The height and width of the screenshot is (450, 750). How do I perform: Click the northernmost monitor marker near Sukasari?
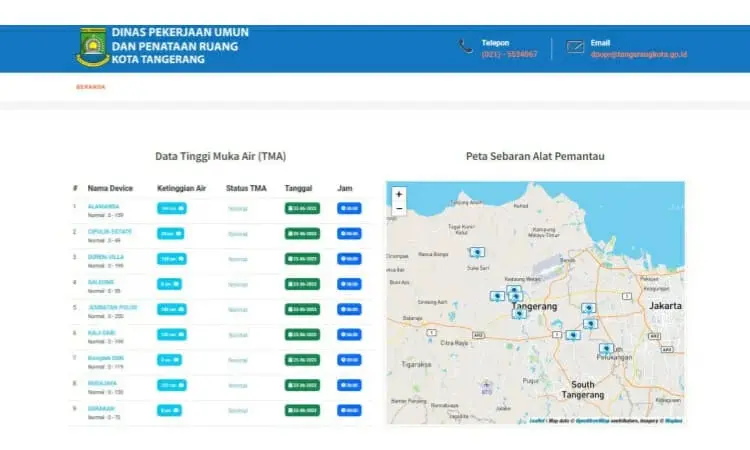[x=476, y=252]
